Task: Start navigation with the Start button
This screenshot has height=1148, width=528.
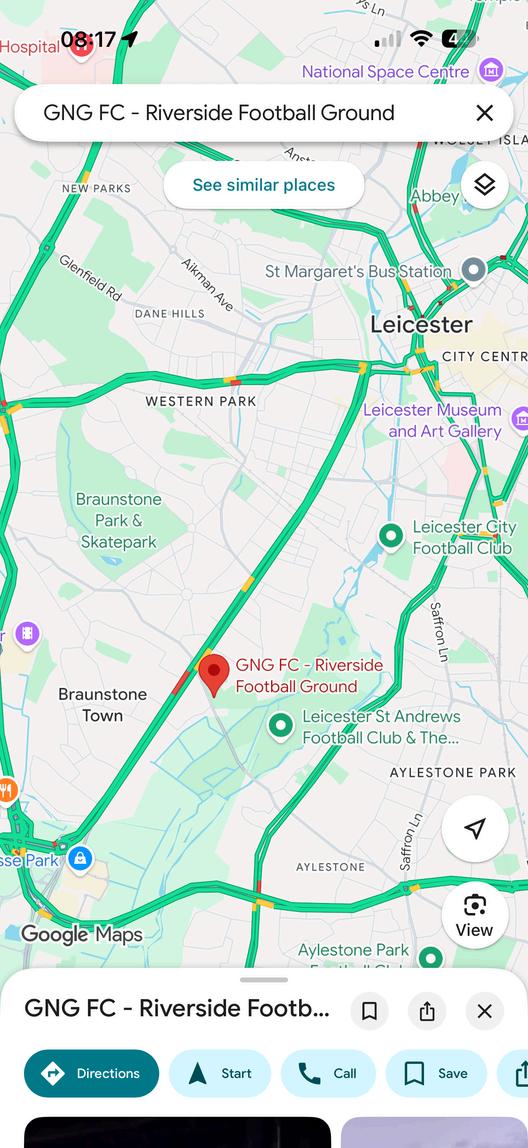Action: (220, 1073)
